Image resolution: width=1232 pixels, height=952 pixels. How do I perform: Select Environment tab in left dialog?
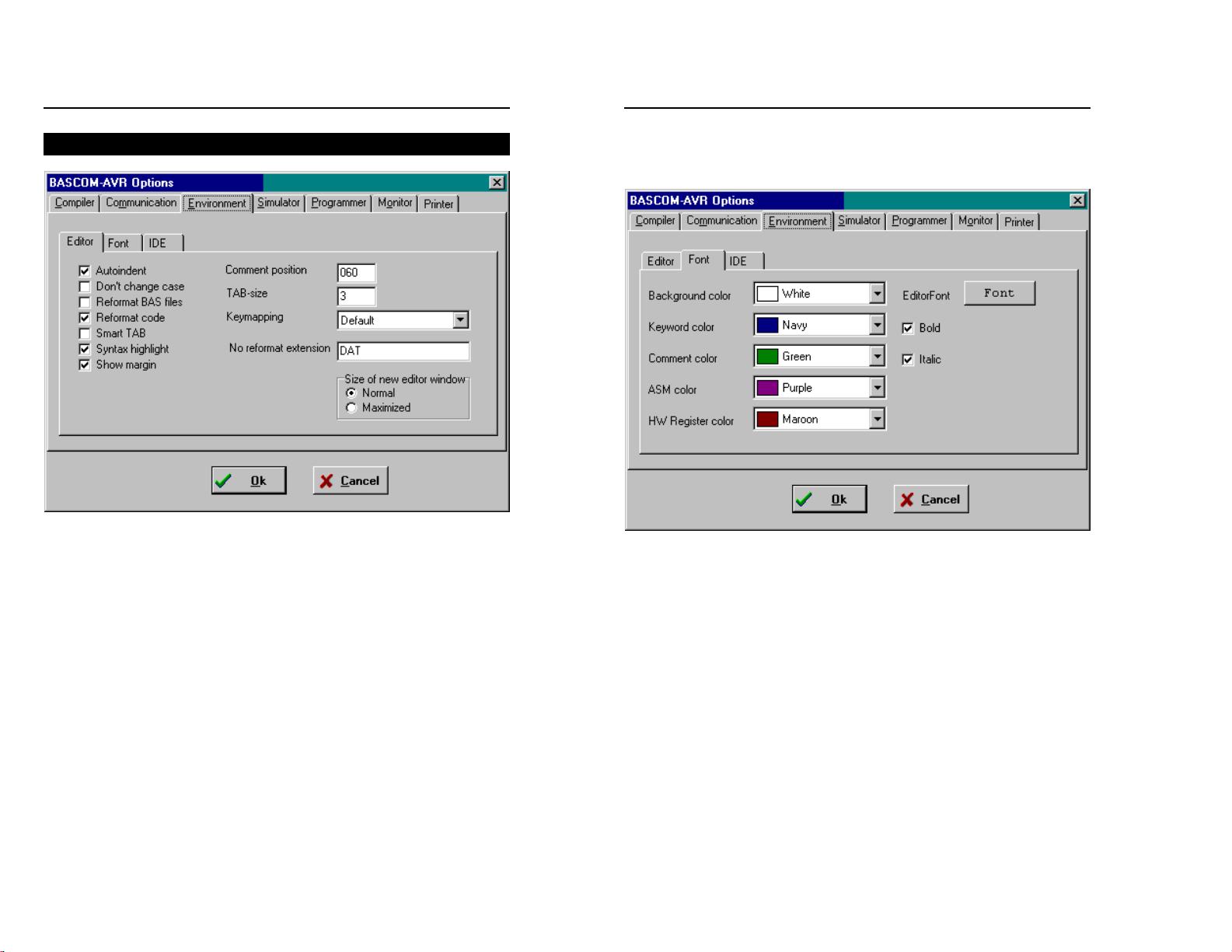click(x=217, y=203)
